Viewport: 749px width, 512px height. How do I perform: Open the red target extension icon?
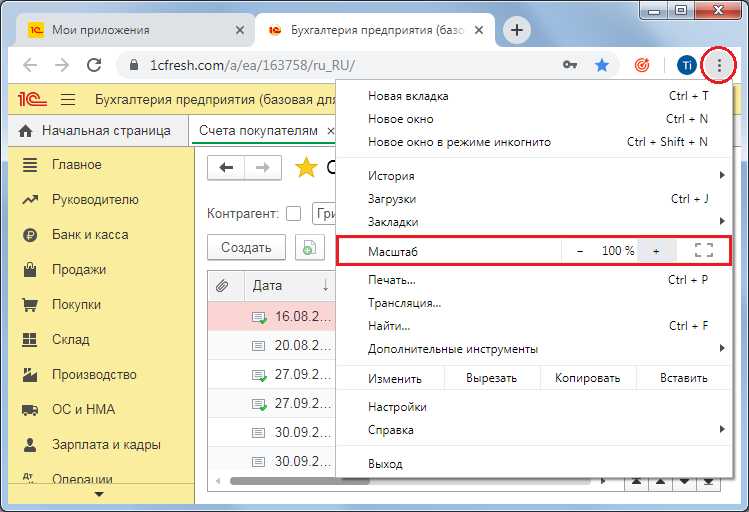pyautogui.click(x=642, y=65)
